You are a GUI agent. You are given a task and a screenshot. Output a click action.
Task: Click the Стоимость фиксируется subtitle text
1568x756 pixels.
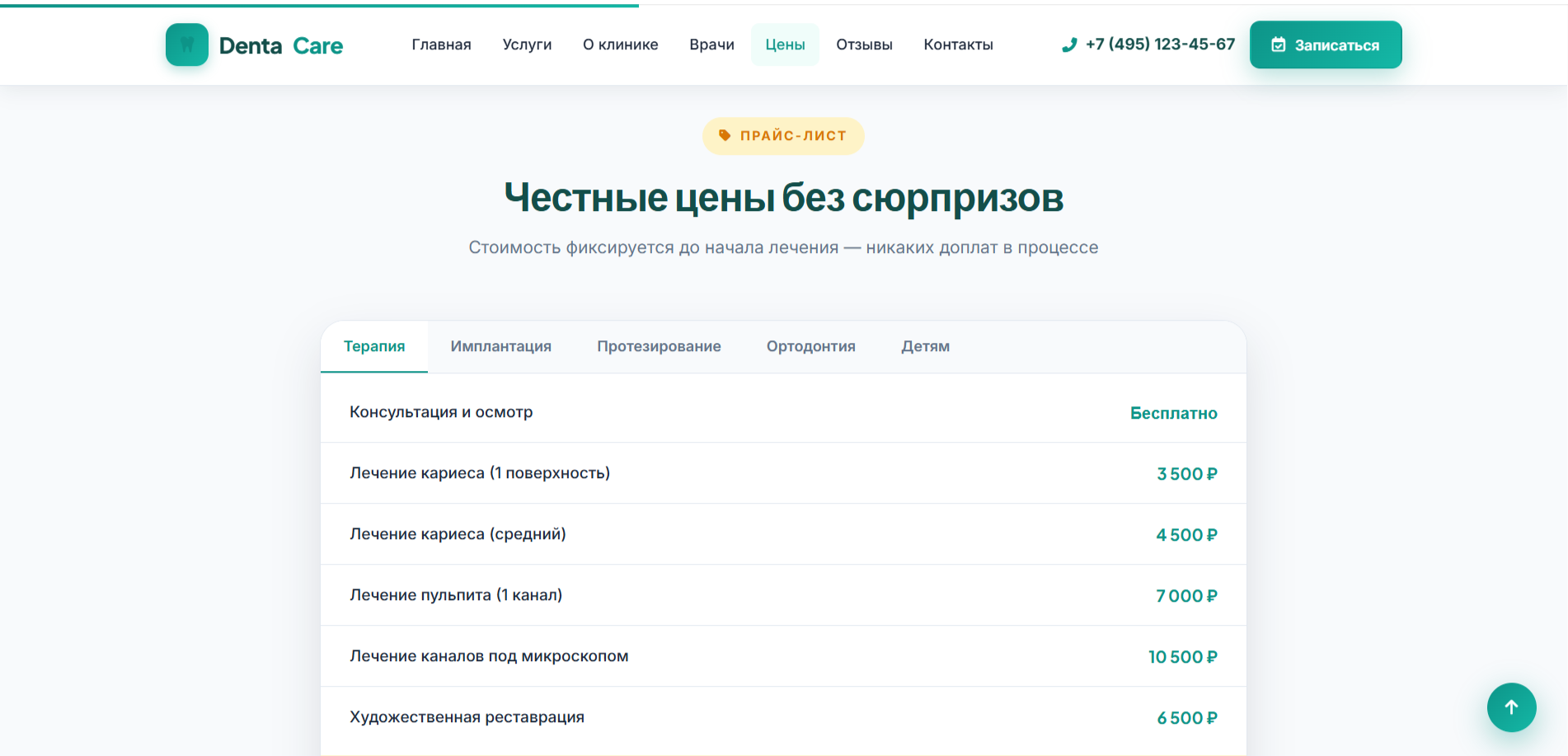(783, 247)
